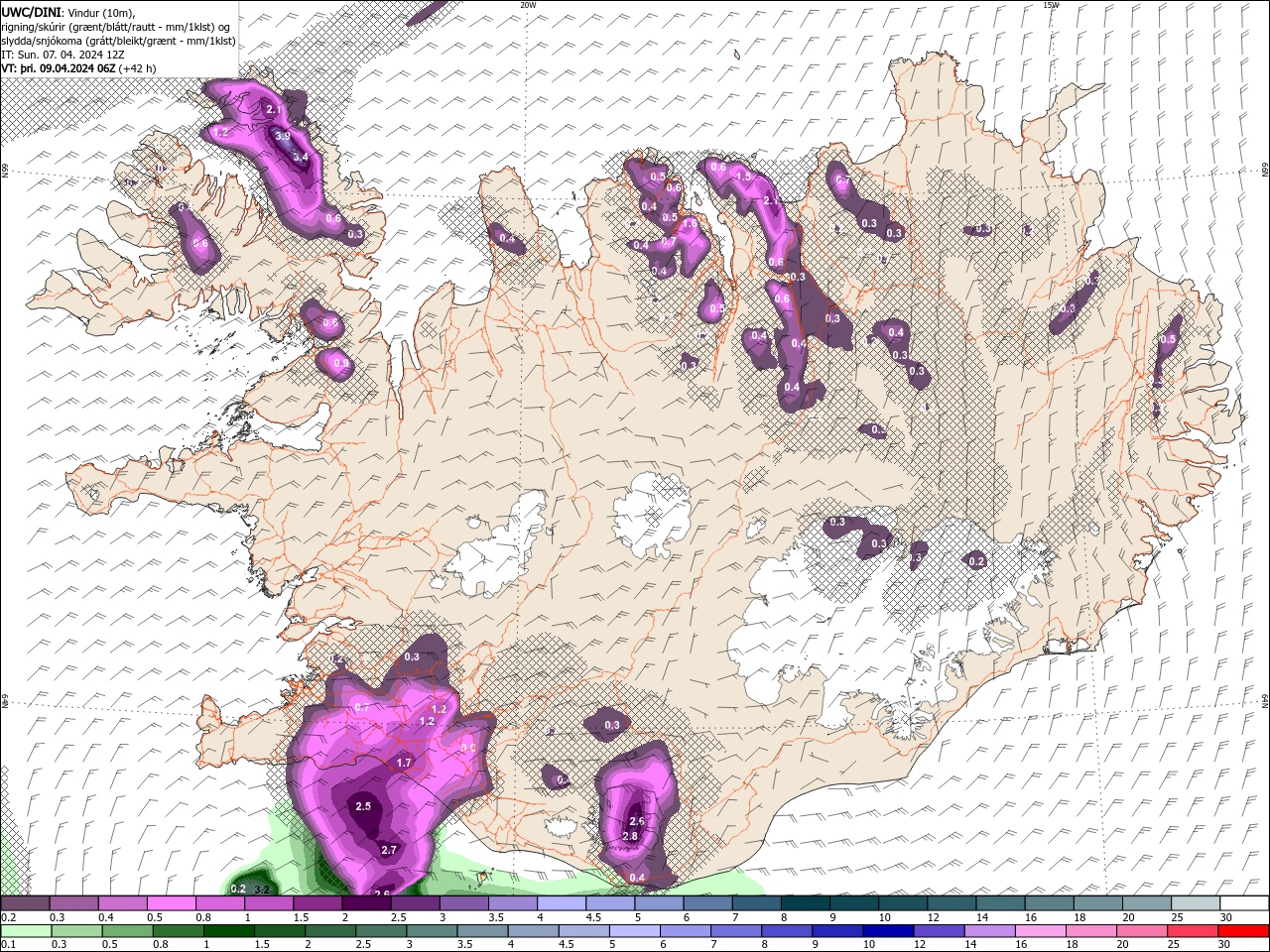Pick the upper legend swatch above 6

tap(707, 903)
